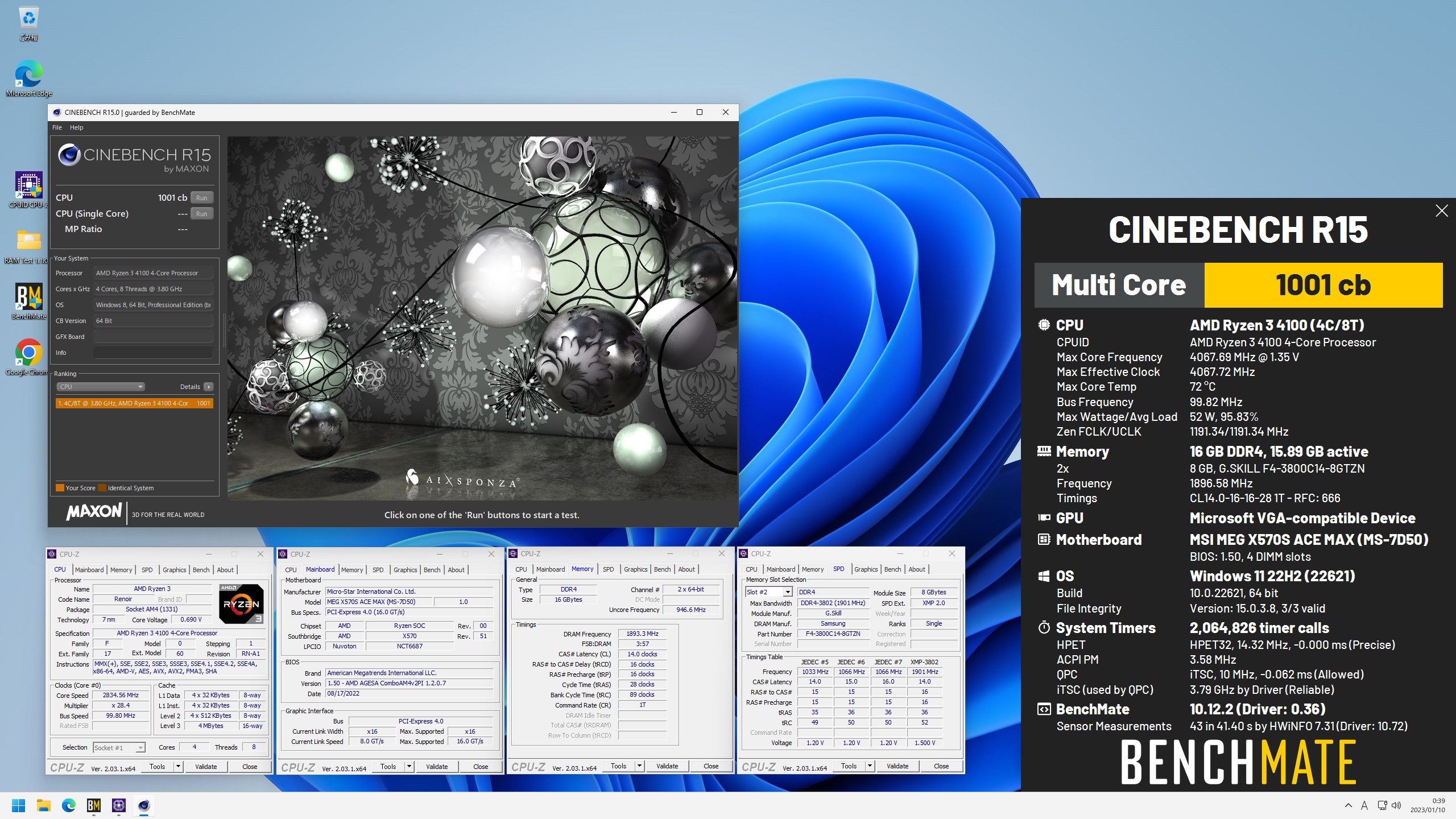Open SPD tab in Memory CPU-Z window
The height and width of the screenshot is (819, 1456).
click(x=608, y=569)
